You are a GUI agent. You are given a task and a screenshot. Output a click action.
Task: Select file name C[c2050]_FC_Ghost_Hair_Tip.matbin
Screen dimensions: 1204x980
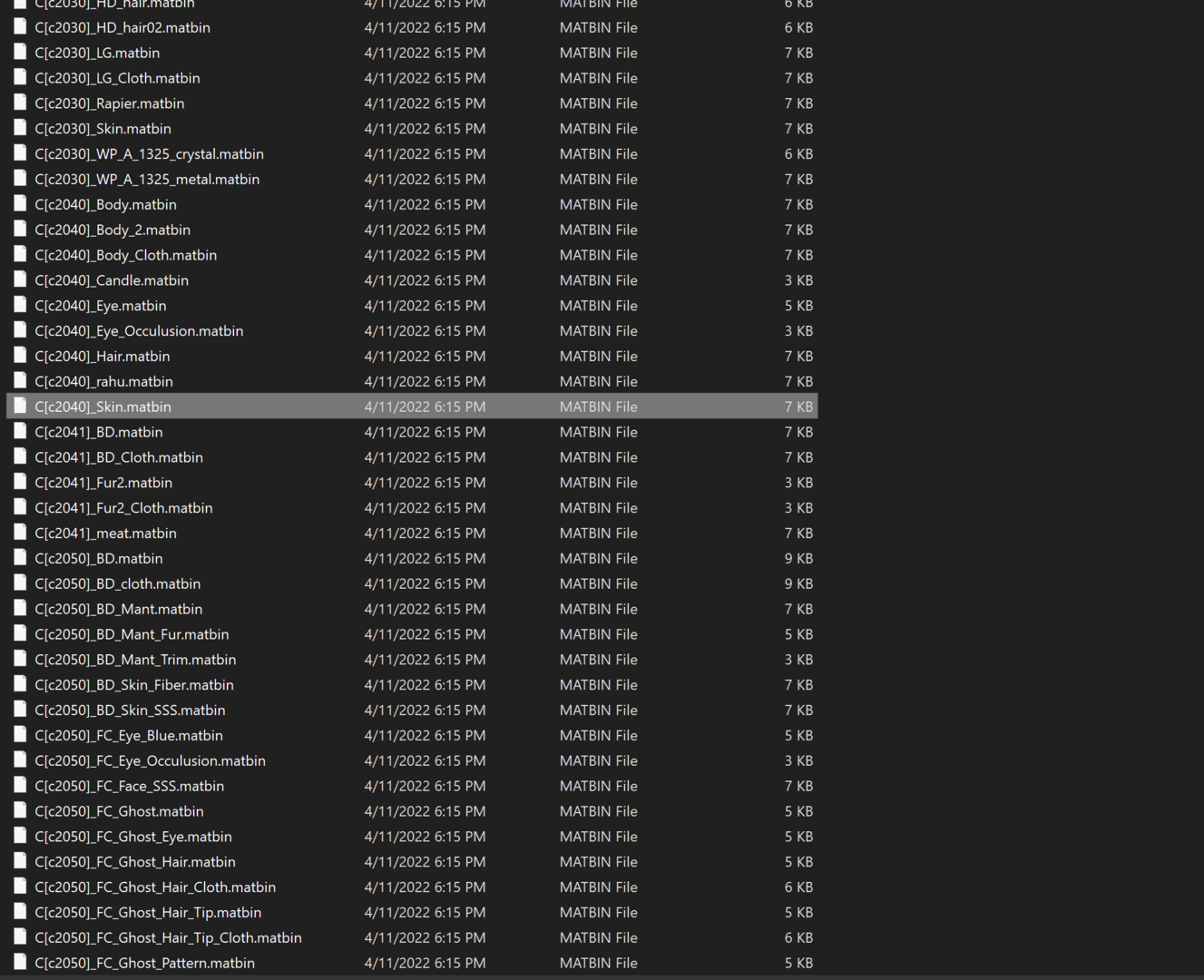(x=148, y=913)
